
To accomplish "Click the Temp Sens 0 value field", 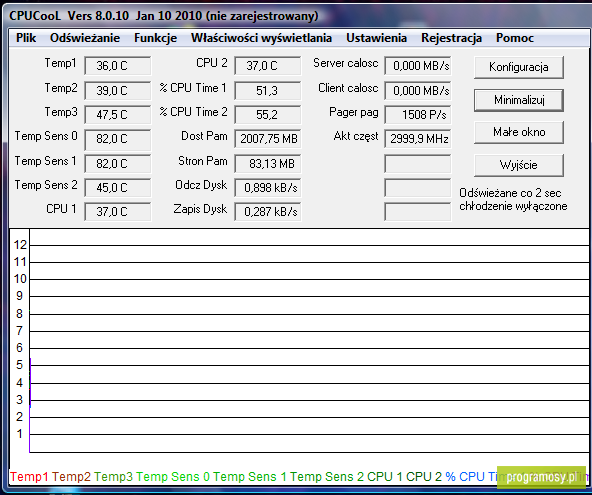I will tap(117, 139).
